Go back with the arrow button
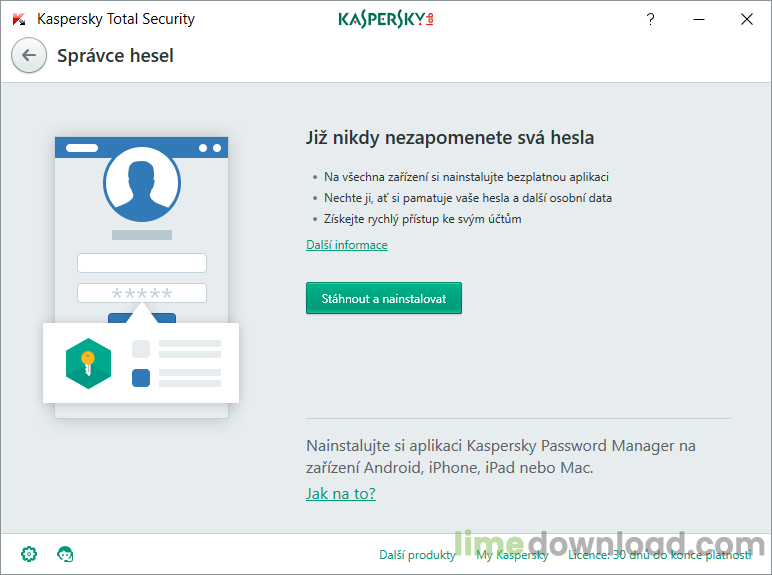This screenshot has height=575, width=772. click(29, 55)
